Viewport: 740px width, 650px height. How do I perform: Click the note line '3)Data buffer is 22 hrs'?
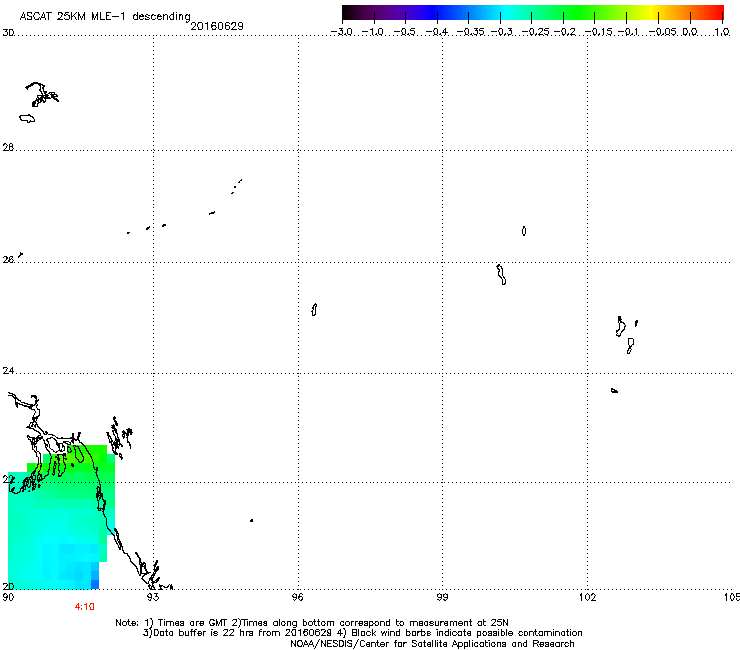362,633
